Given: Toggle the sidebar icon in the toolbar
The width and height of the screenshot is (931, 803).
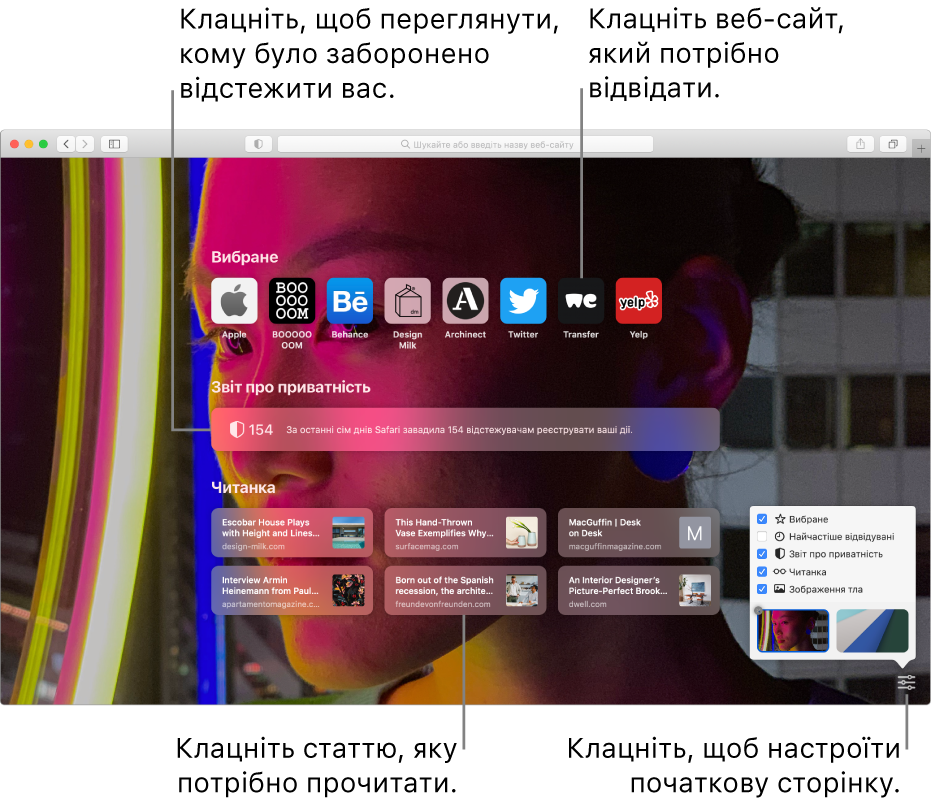Looking at the screenshot, I should click(x=114, y=143).
